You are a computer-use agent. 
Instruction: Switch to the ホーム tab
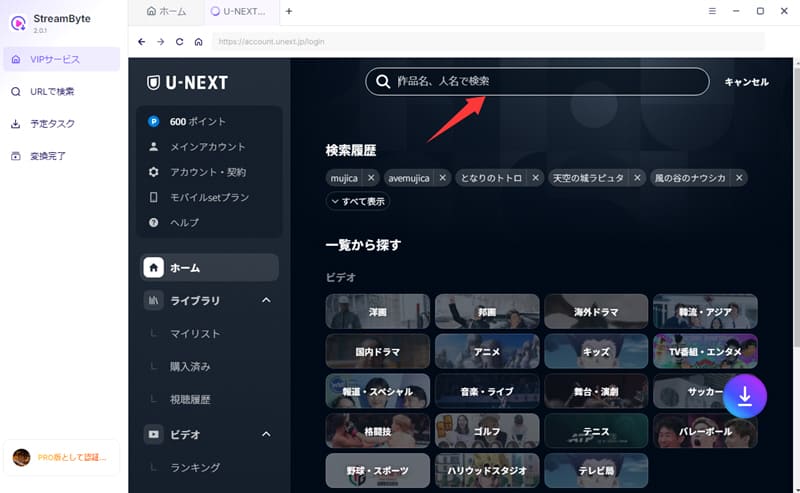[x=166, y=11]
